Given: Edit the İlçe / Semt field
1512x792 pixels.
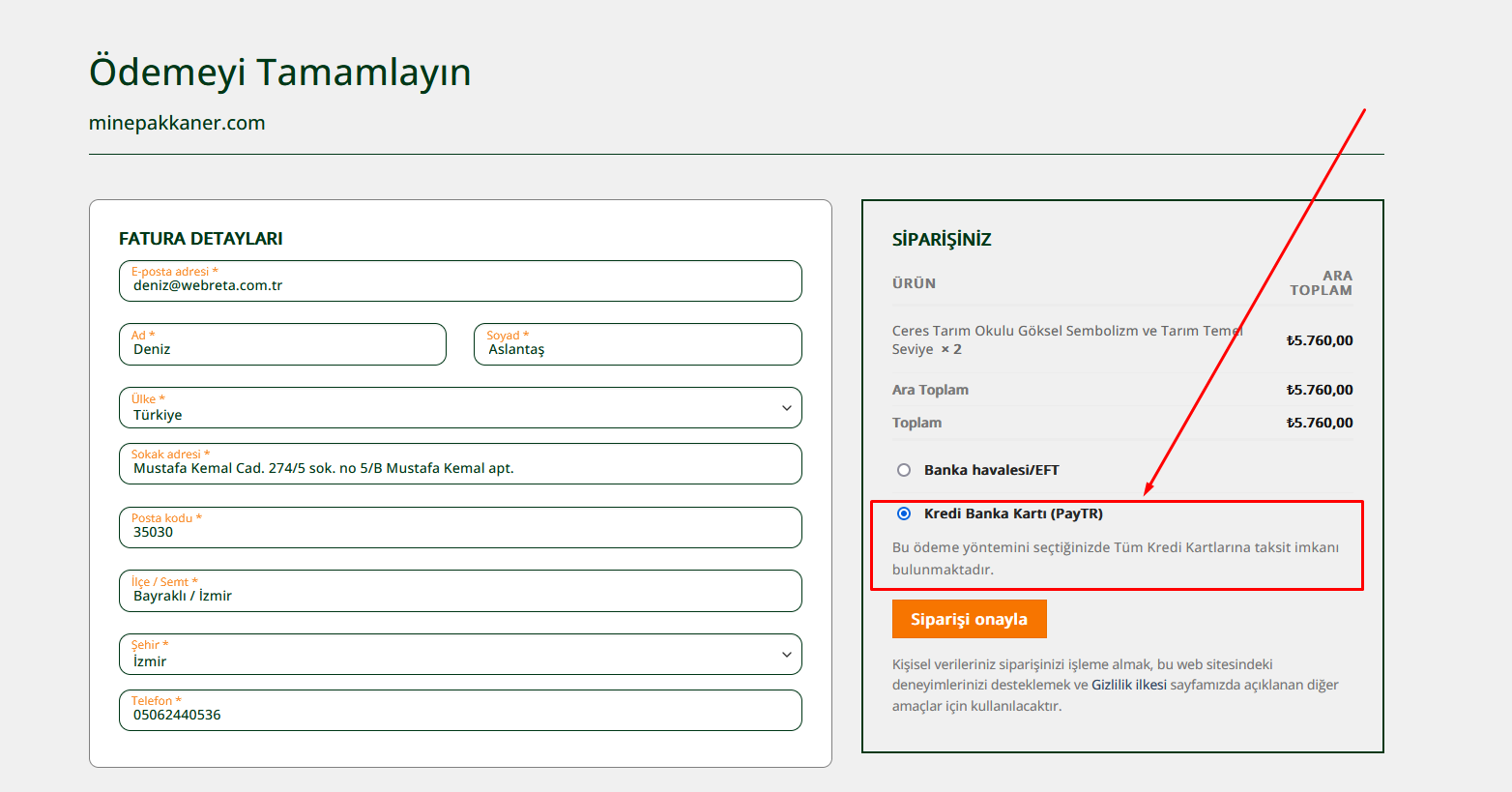Looking at the screenshot, I should [460, 591].
